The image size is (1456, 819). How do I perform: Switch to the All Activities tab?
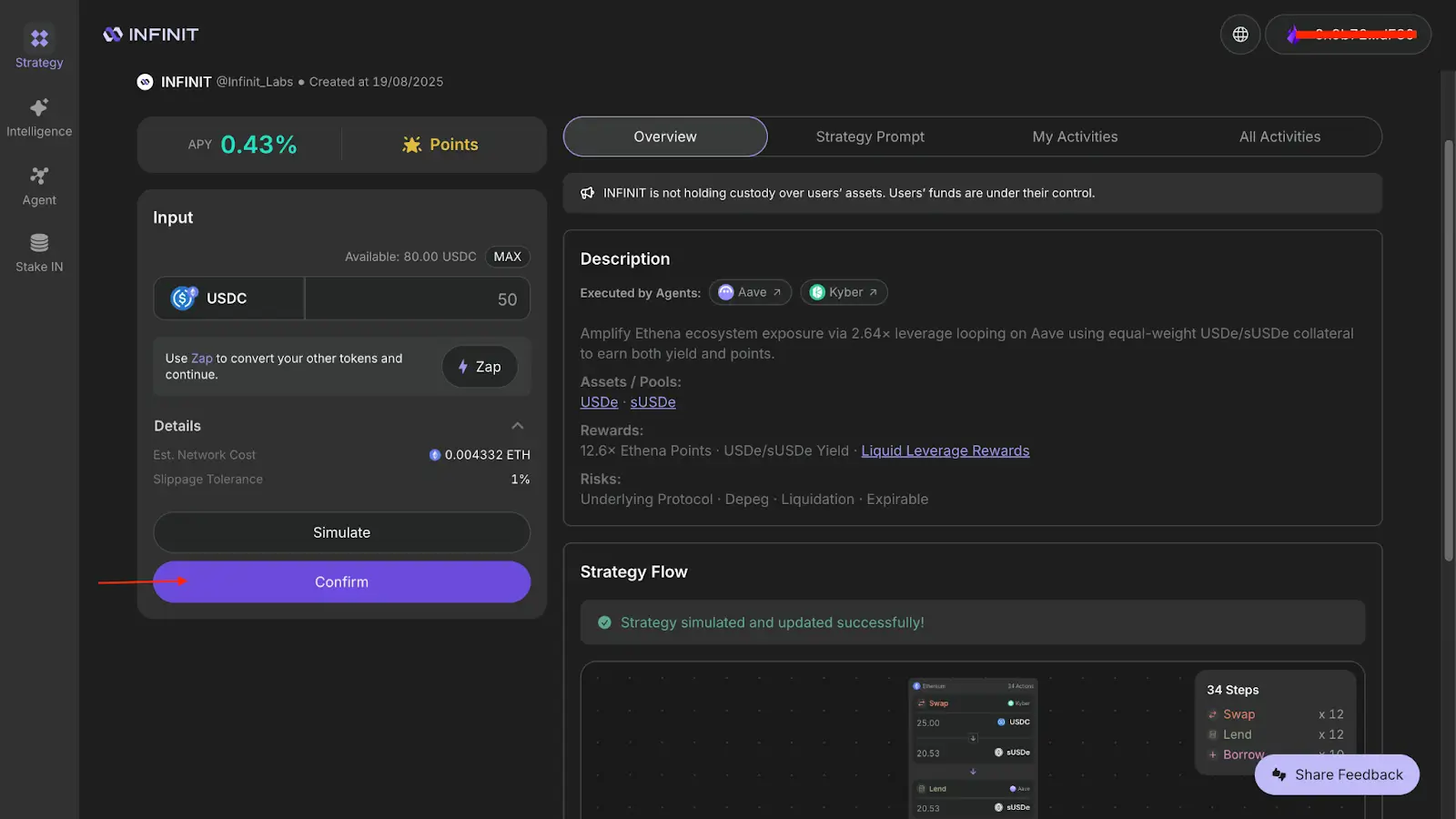[1279, 136]
